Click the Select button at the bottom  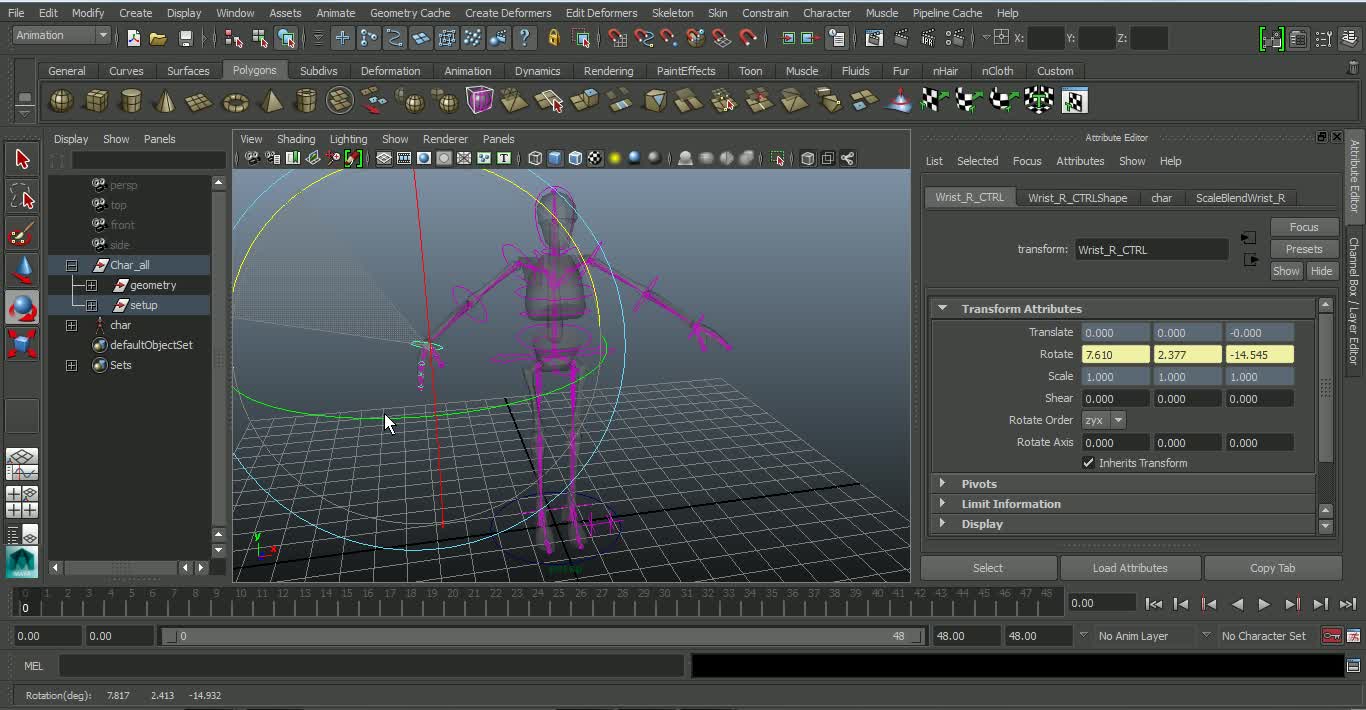pos(988,568)
